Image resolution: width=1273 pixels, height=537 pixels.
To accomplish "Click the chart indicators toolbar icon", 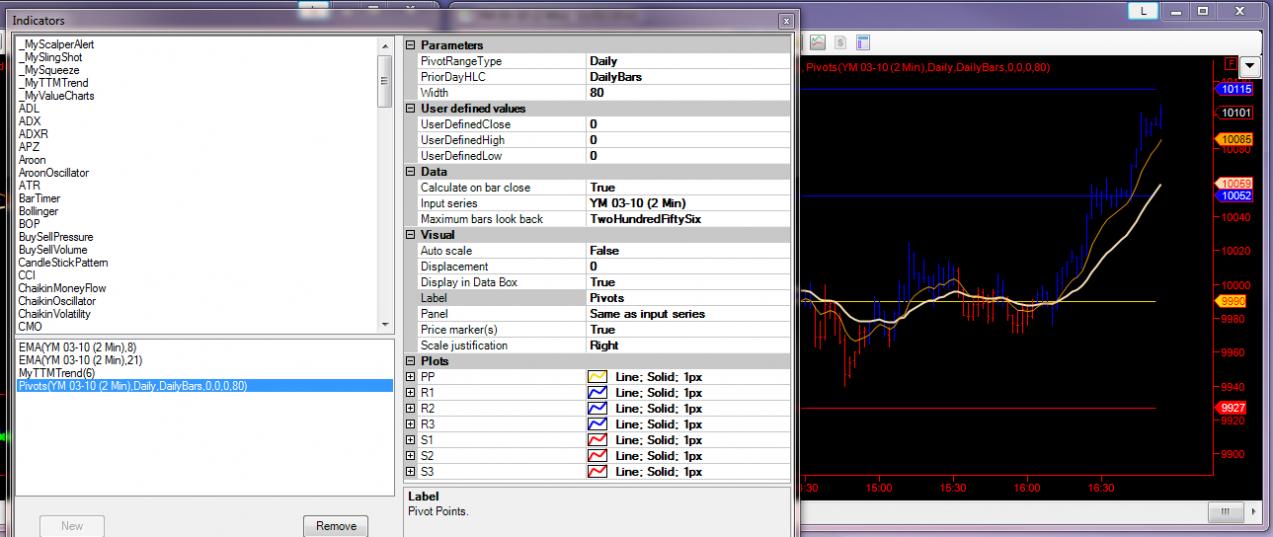I will [x=818, y=42].
